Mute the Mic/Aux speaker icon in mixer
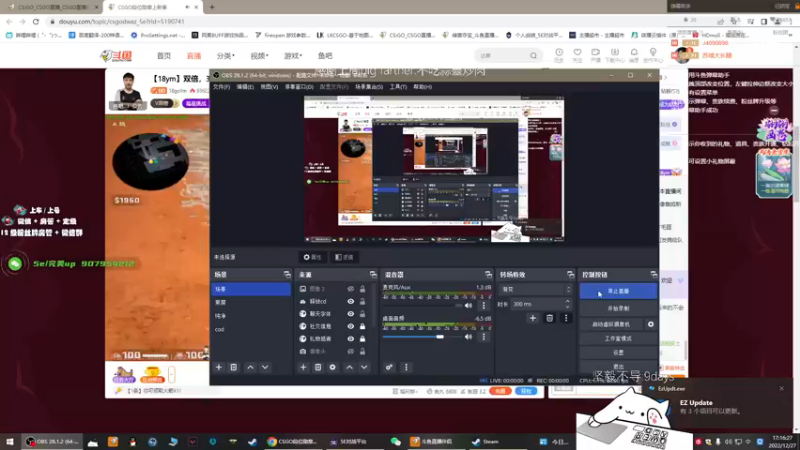This screenshot has height=450, width=800. [468, 306]
